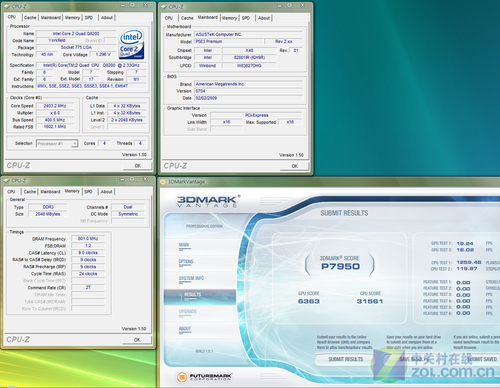
Task: Click the DRAM Frequency value field
Action: pos(88,239)
